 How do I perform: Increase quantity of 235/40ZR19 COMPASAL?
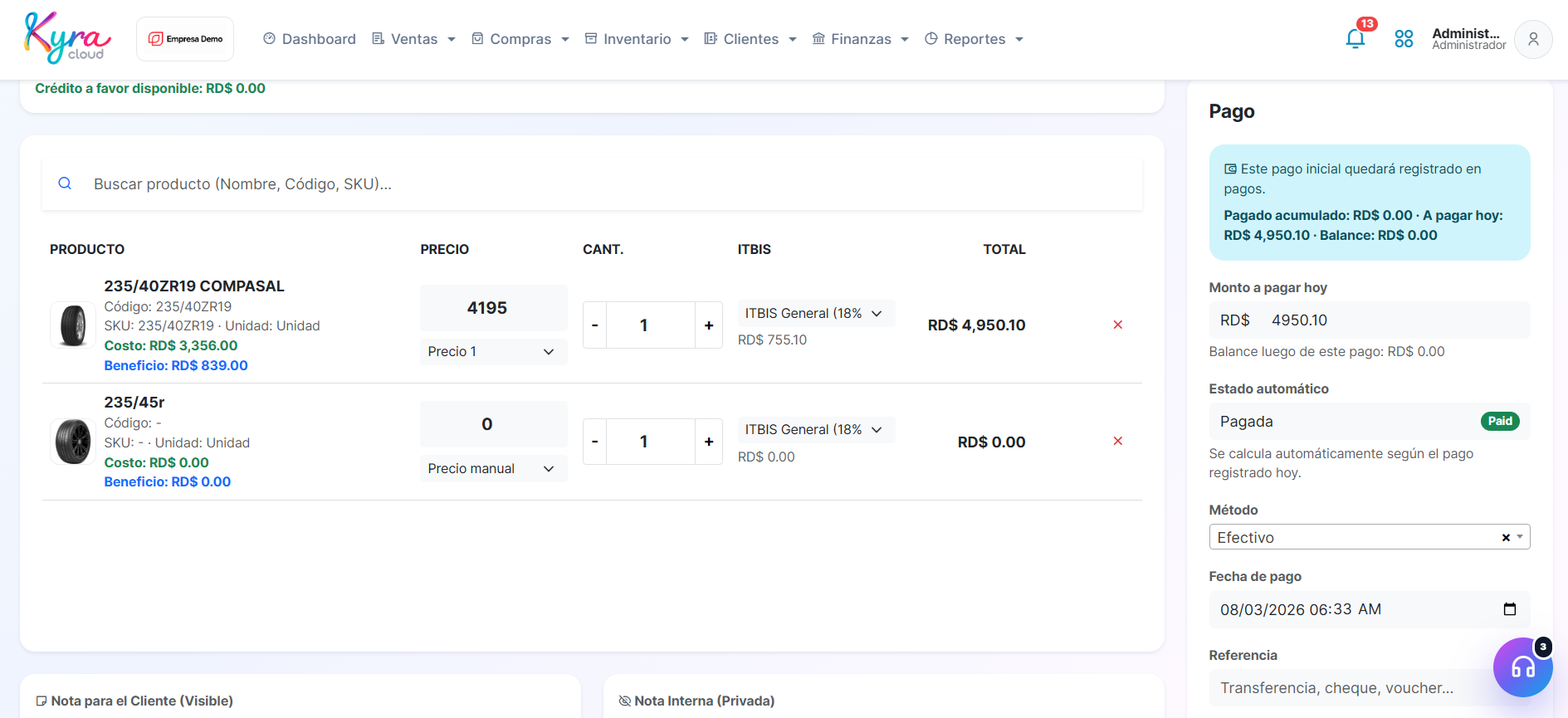(x=709, y=325)
